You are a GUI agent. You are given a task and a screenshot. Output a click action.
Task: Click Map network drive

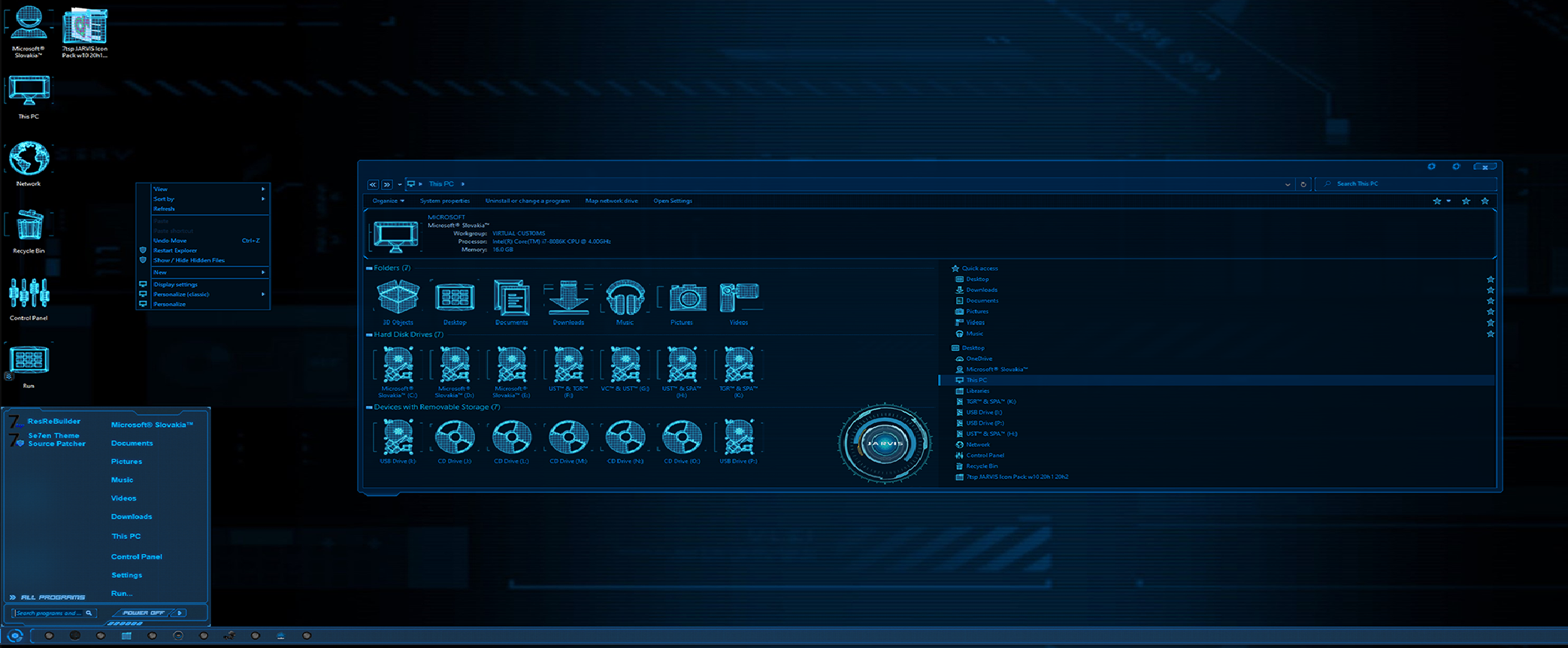[x=612, y=201]
